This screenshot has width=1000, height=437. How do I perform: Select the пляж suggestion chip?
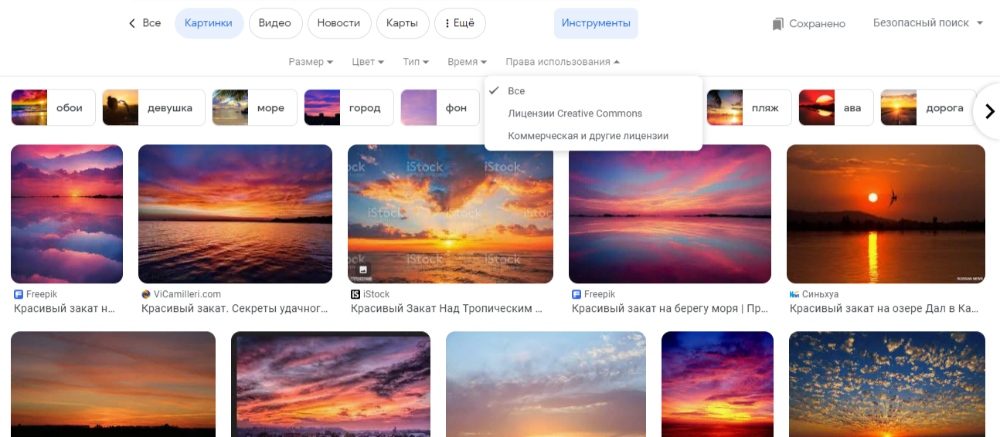(x=749, y=108)
